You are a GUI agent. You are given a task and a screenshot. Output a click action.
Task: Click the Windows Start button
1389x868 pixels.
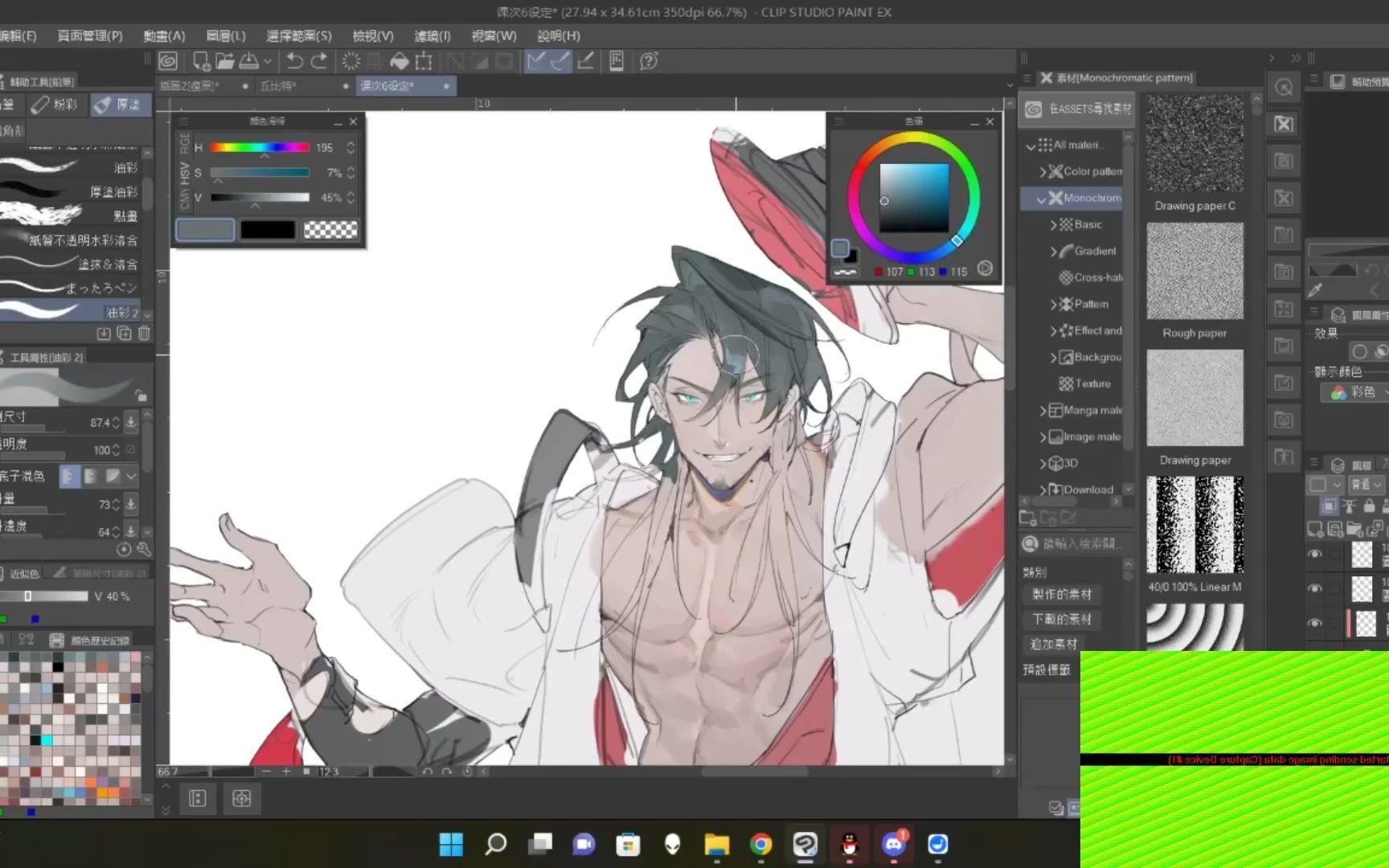pyautogui.click(x=451, y=844)
